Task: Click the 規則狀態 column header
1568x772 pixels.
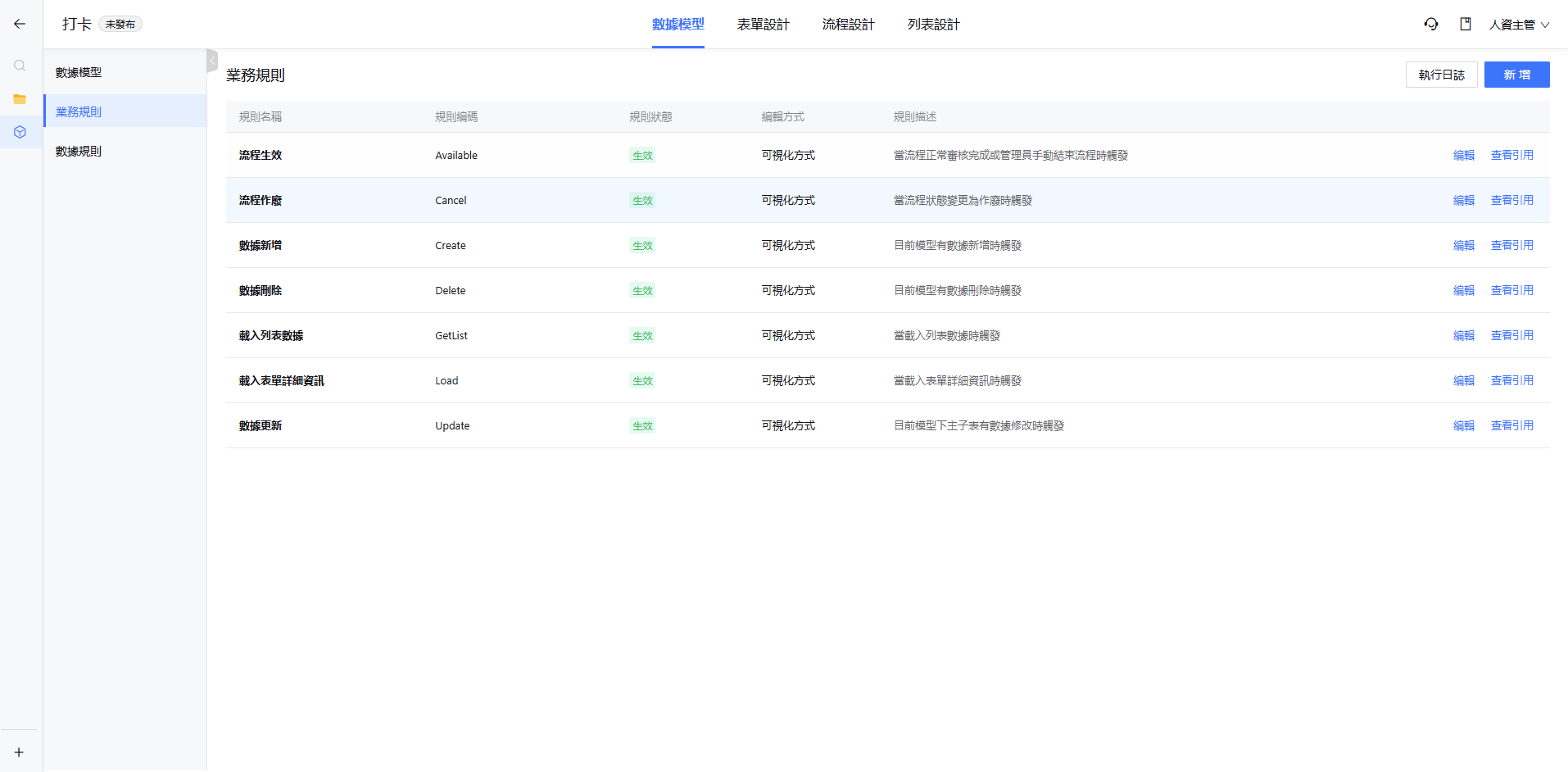Action: coord(650,116)
